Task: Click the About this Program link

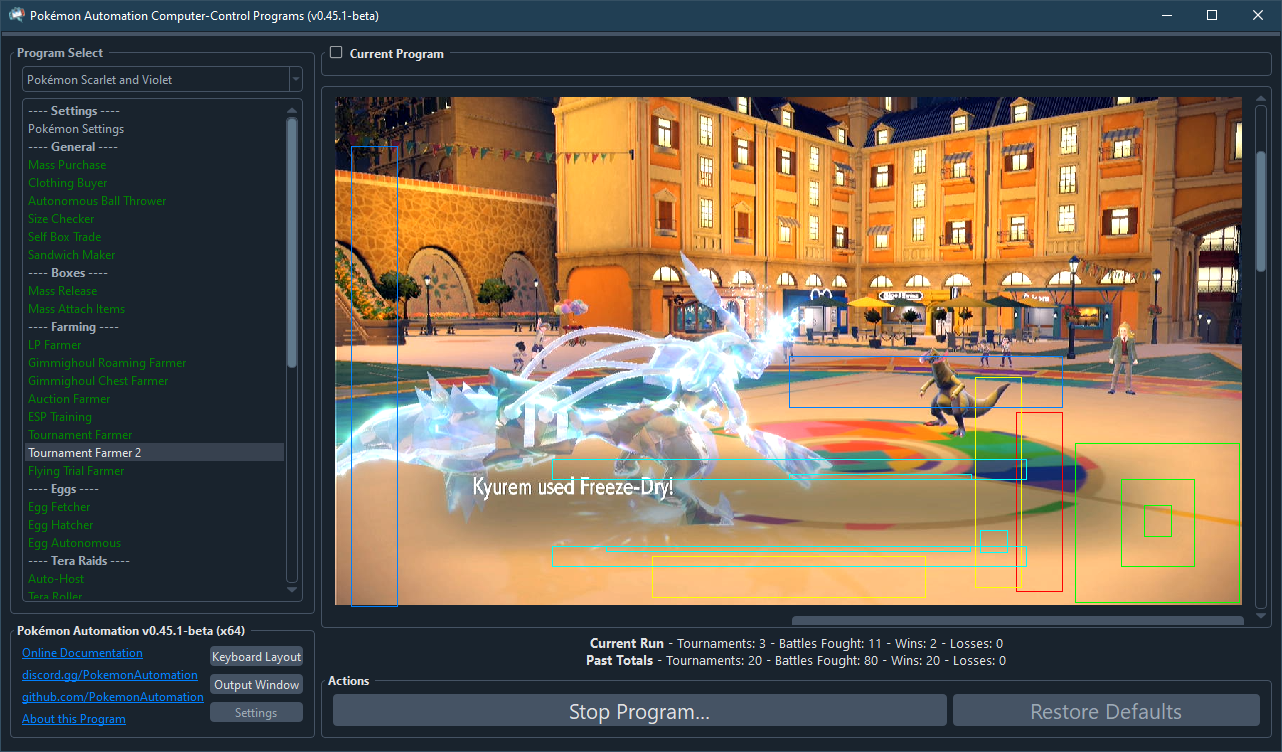Action: [74, 719]
